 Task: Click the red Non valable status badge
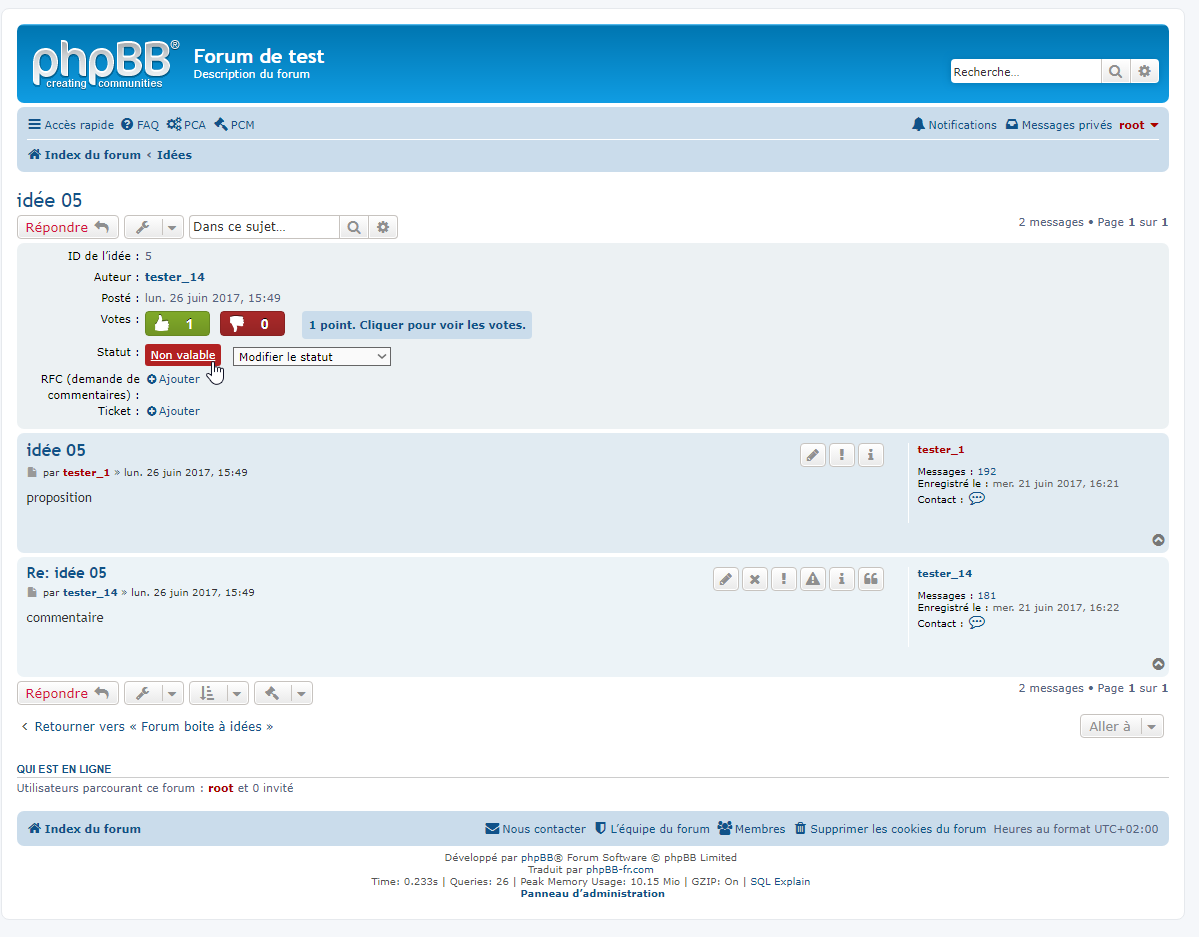pos(183,355)
